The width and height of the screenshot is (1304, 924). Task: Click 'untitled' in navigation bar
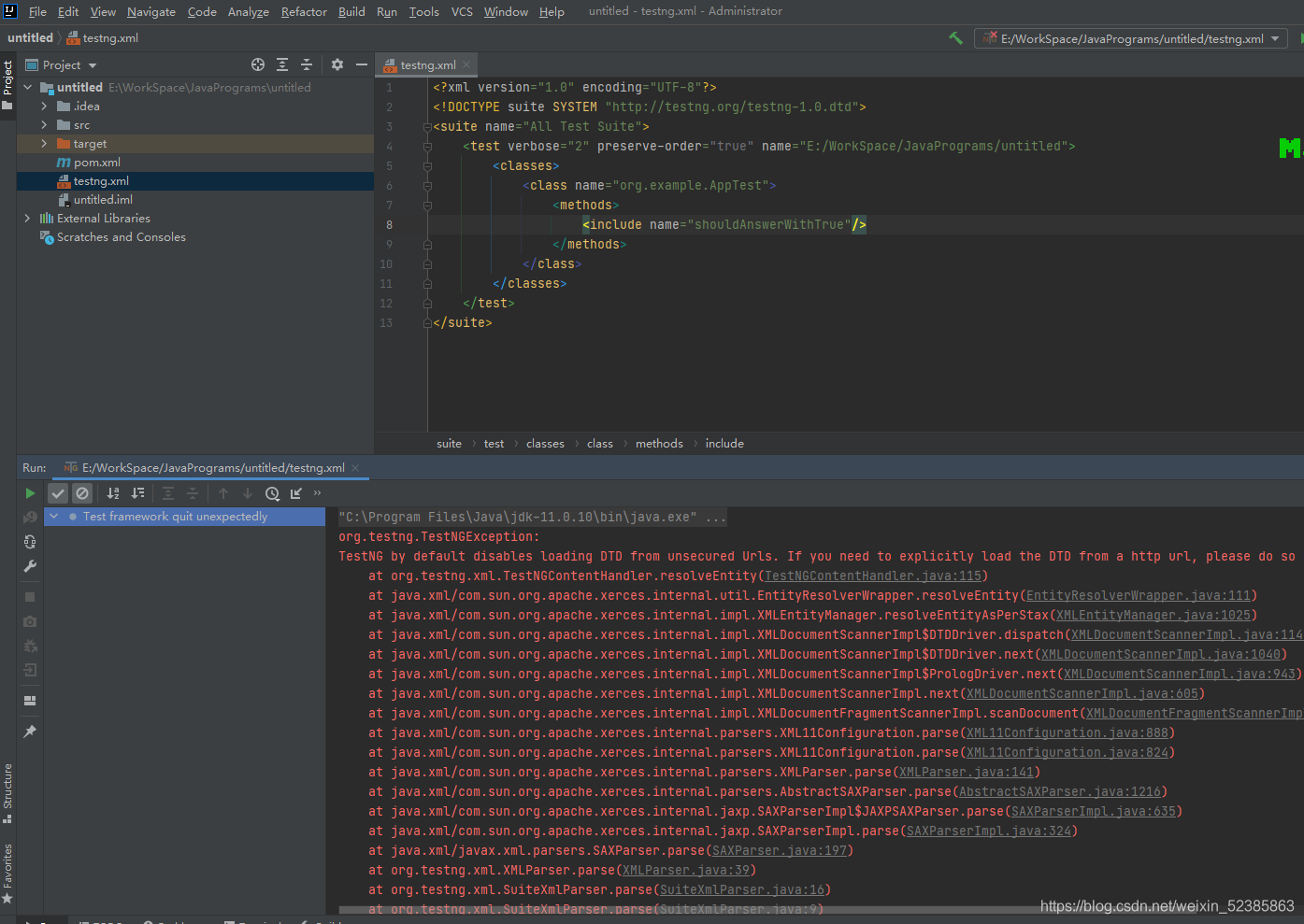pyautogui.click(x=30, y=37)
